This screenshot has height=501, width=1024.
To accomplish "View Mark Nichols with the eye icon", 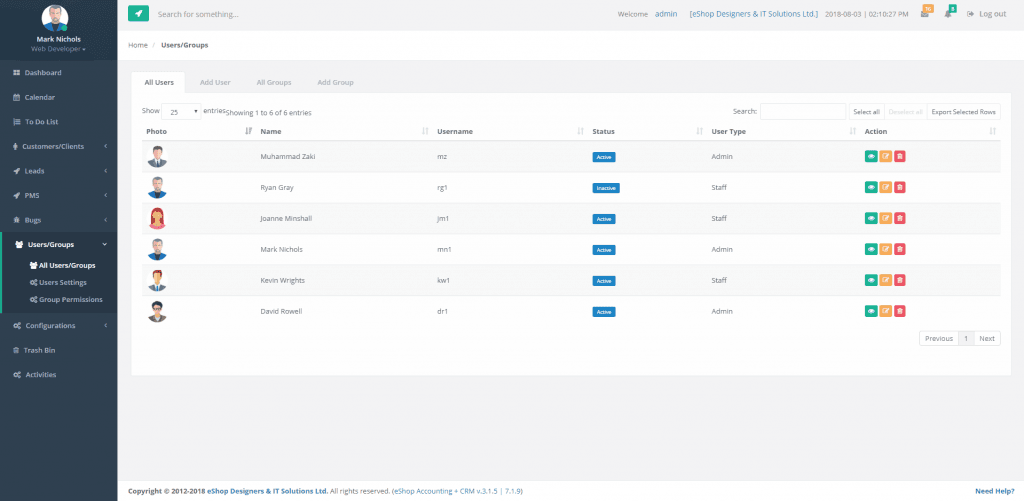I will tap(870, 249).
